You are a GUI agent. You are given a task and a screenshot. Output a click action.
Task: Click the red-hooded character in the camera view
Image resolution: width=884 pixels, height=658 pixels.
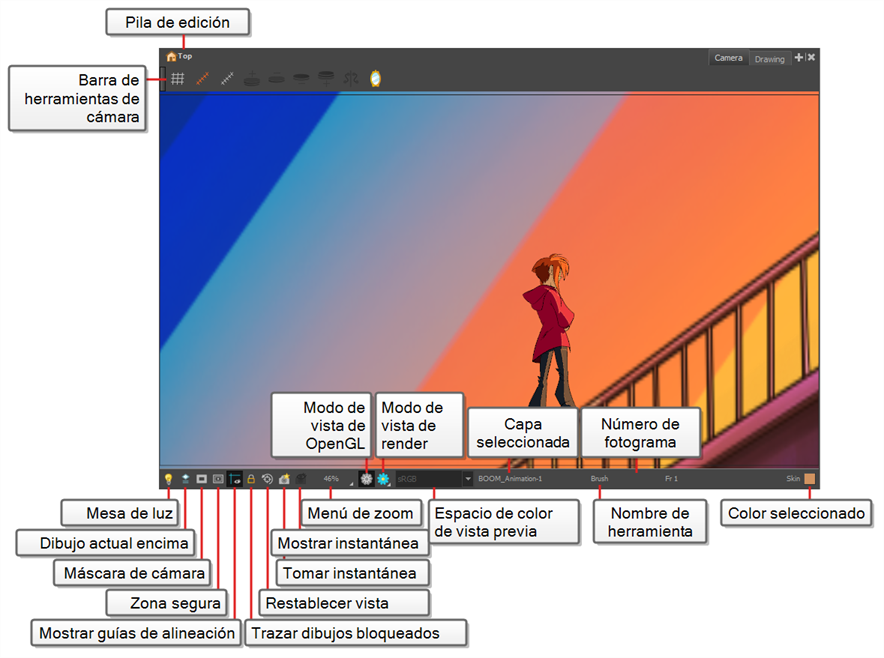point(550,331)
